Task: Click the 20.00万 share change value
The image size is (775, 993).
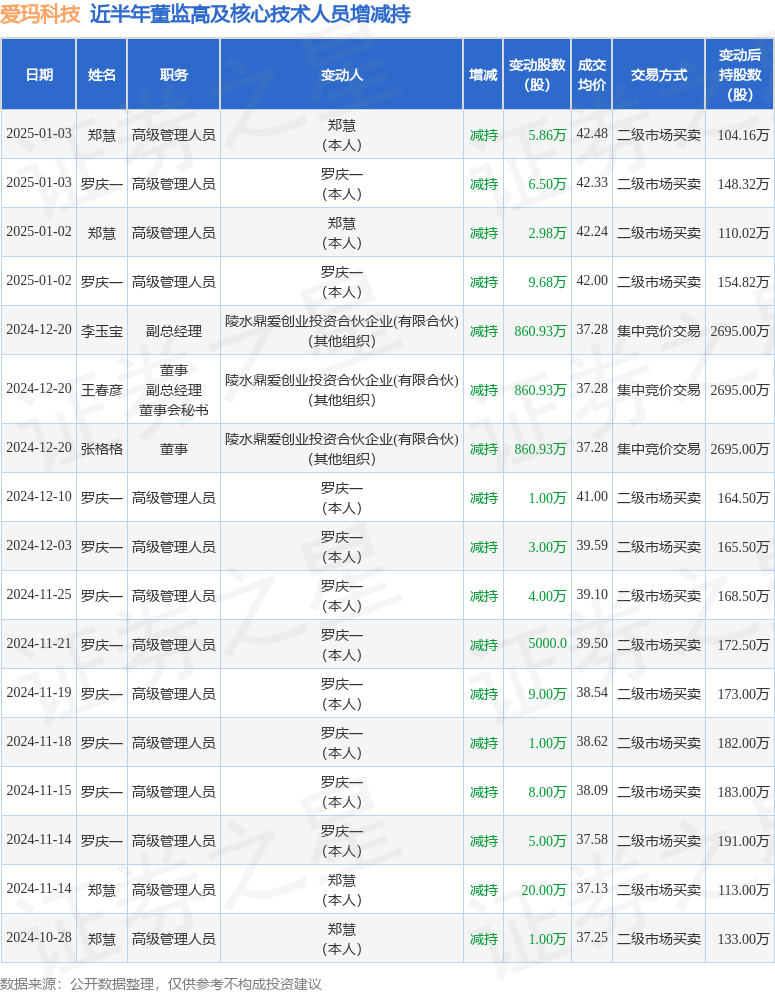Action: [x=543, y=890]
